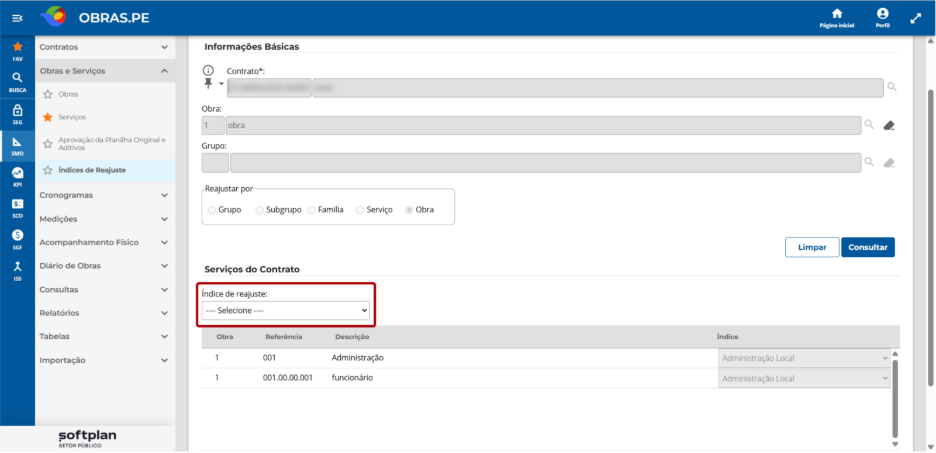Screen dimensions: 936x453
Task: Open the KPI module icon
Action: 17,177
